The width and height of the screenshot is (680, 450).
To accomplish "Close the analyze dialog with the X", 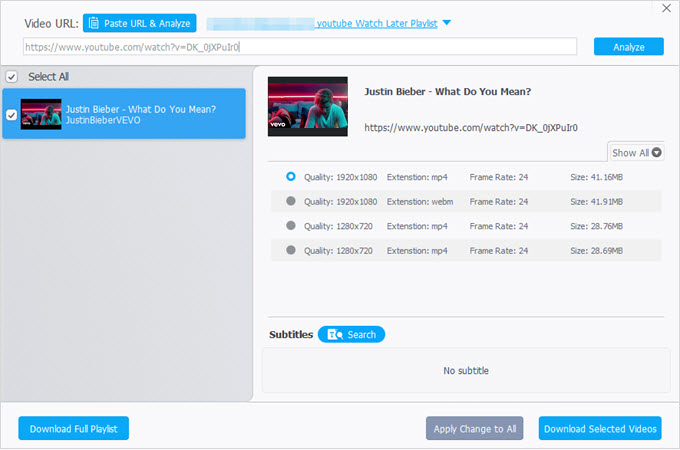I will click(667, 8).
